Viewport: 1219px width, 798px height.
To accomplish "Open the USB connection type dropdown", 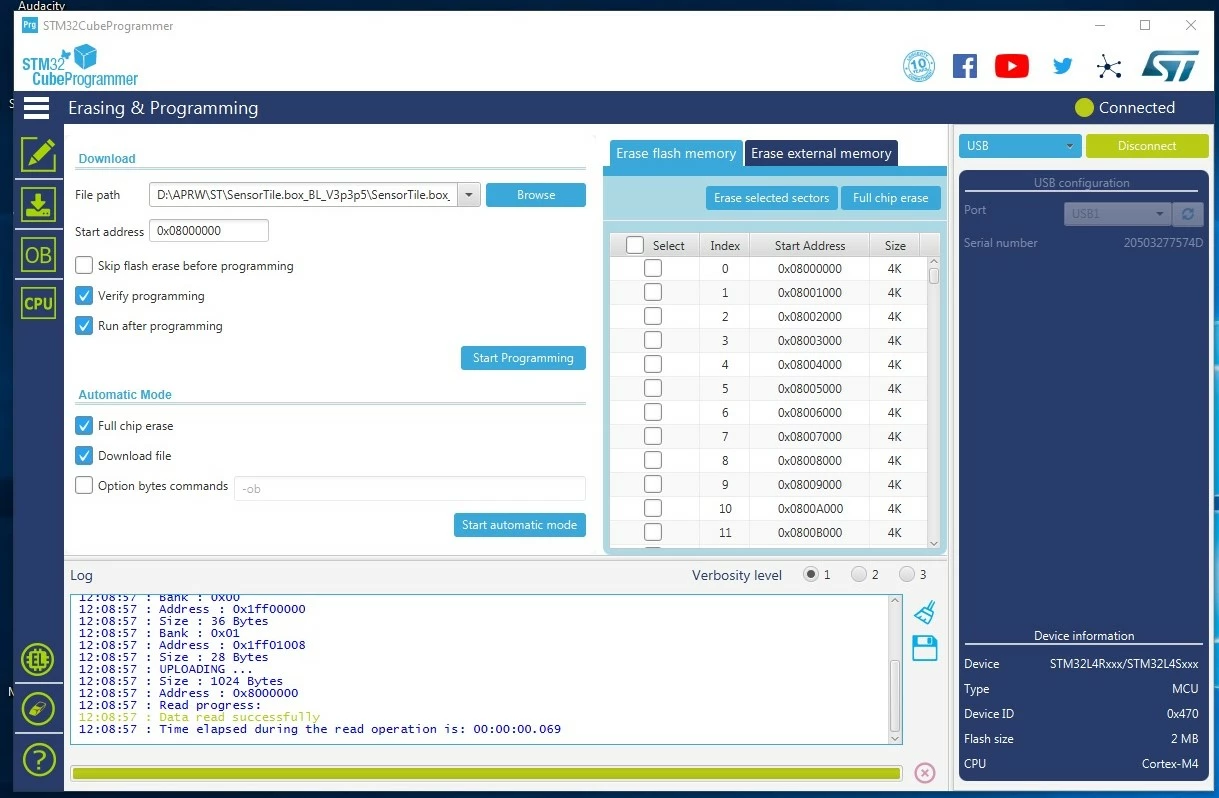I will (x=1020, y=146).
